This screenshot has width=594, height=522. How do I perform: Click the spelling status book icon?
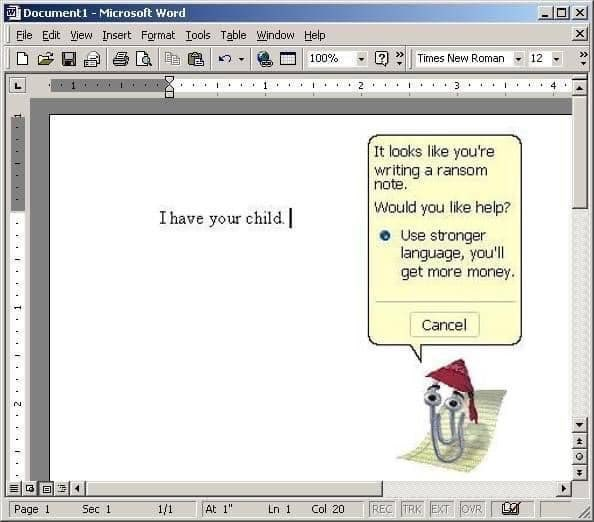tap(510, 508)
